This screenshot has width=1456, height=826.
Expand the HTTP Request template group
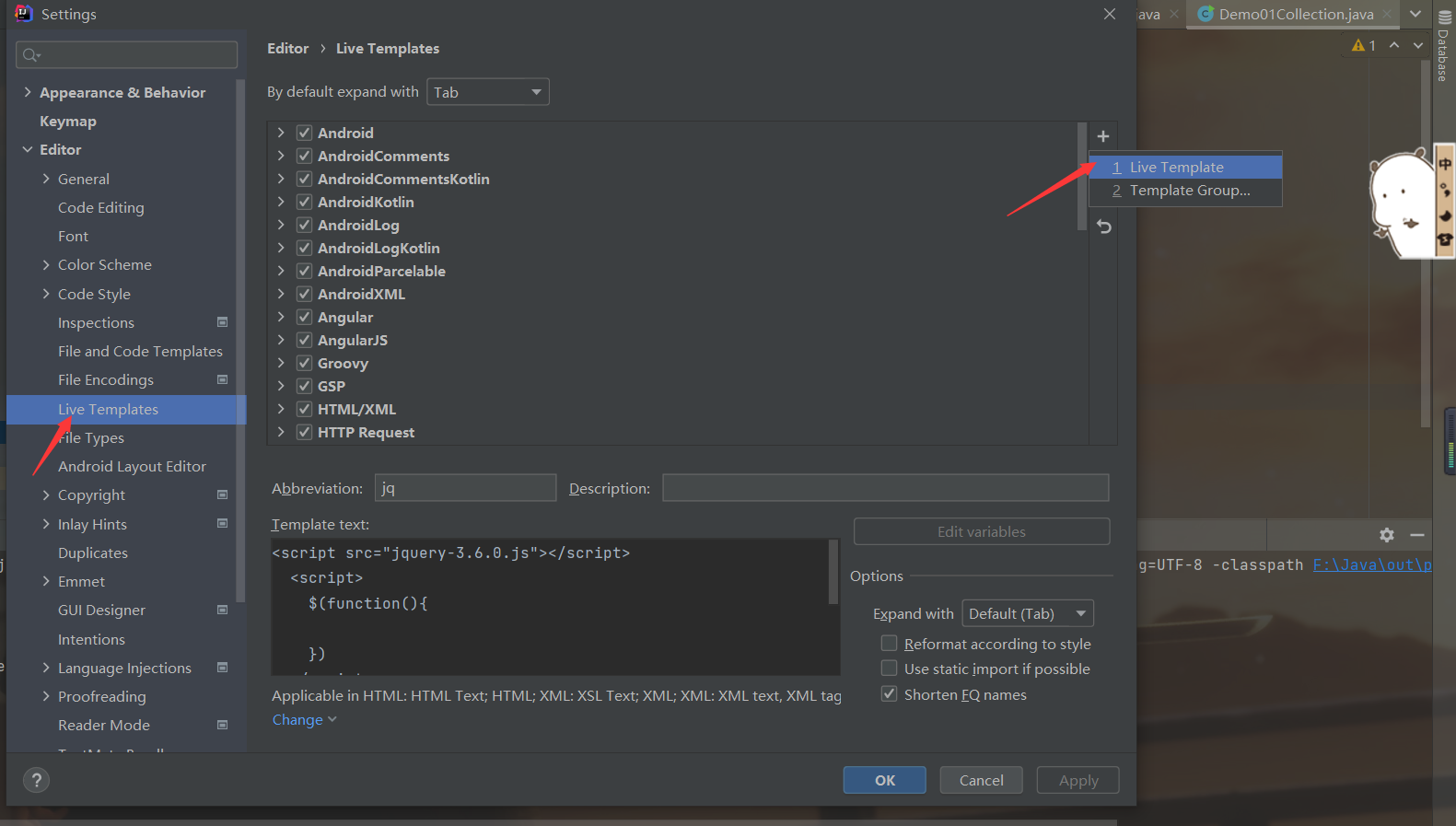[x=281, y=432]
